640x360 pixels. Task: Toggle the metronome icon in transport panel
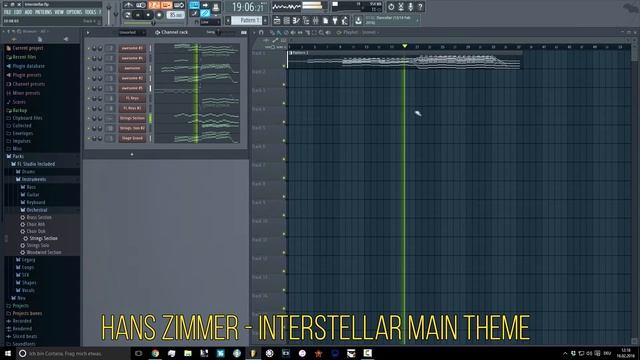129,5
